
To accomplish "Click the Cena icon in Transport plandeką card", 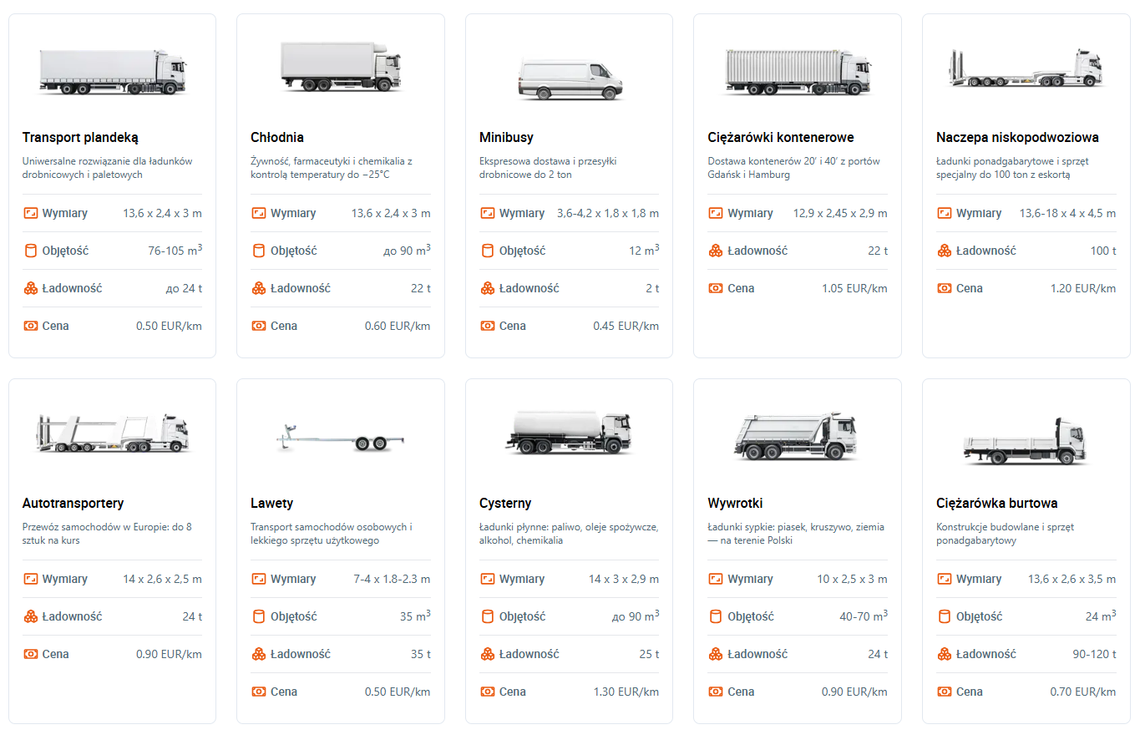I will click(x=31, y=326).
